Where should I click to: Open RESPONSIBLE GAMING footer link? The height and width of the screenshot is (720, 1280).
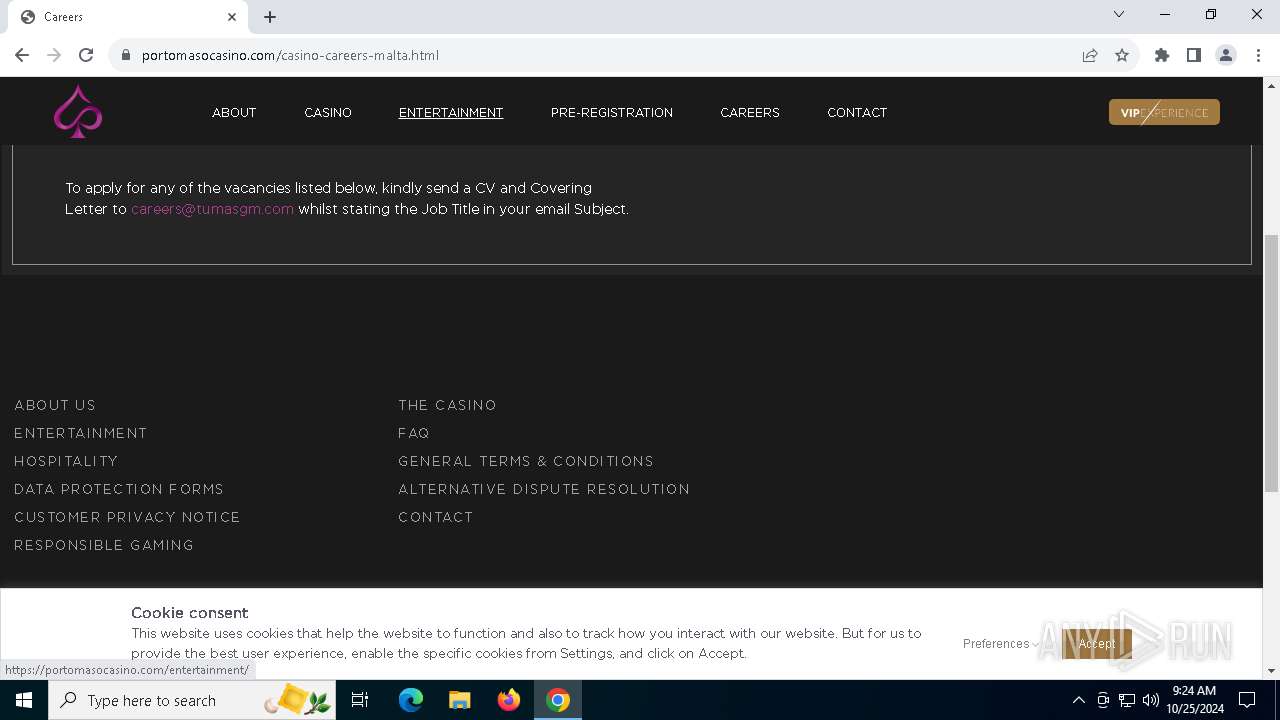(x=104, y=545)
